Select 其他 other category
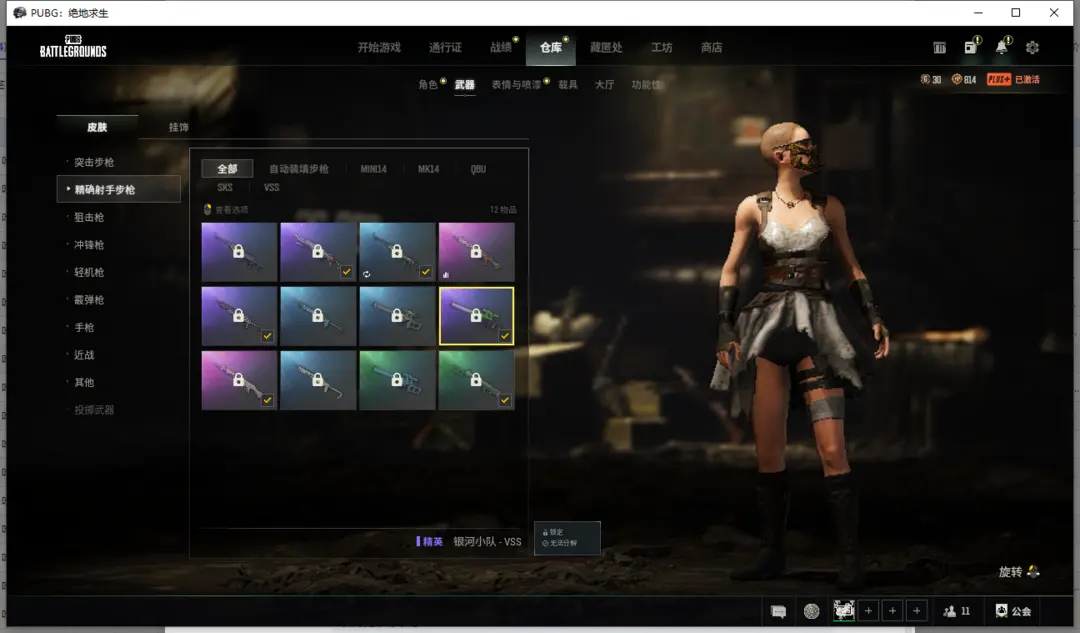This screenshot has width=1080, height=633. [84, 382]
